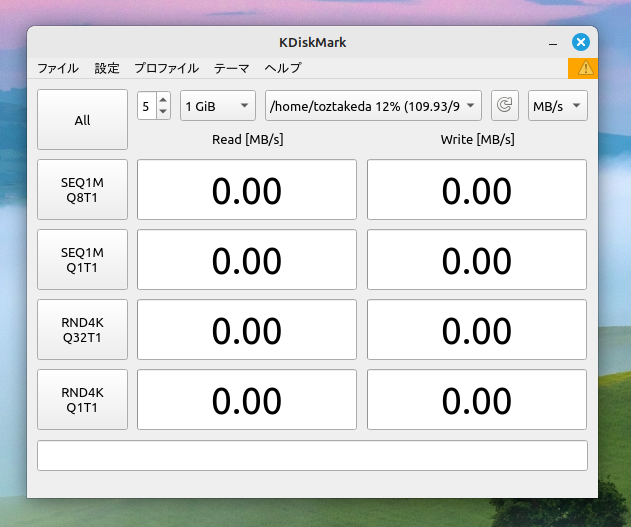
Task: Click the KDiskMark title bar text
Action: tap(313, 42)
